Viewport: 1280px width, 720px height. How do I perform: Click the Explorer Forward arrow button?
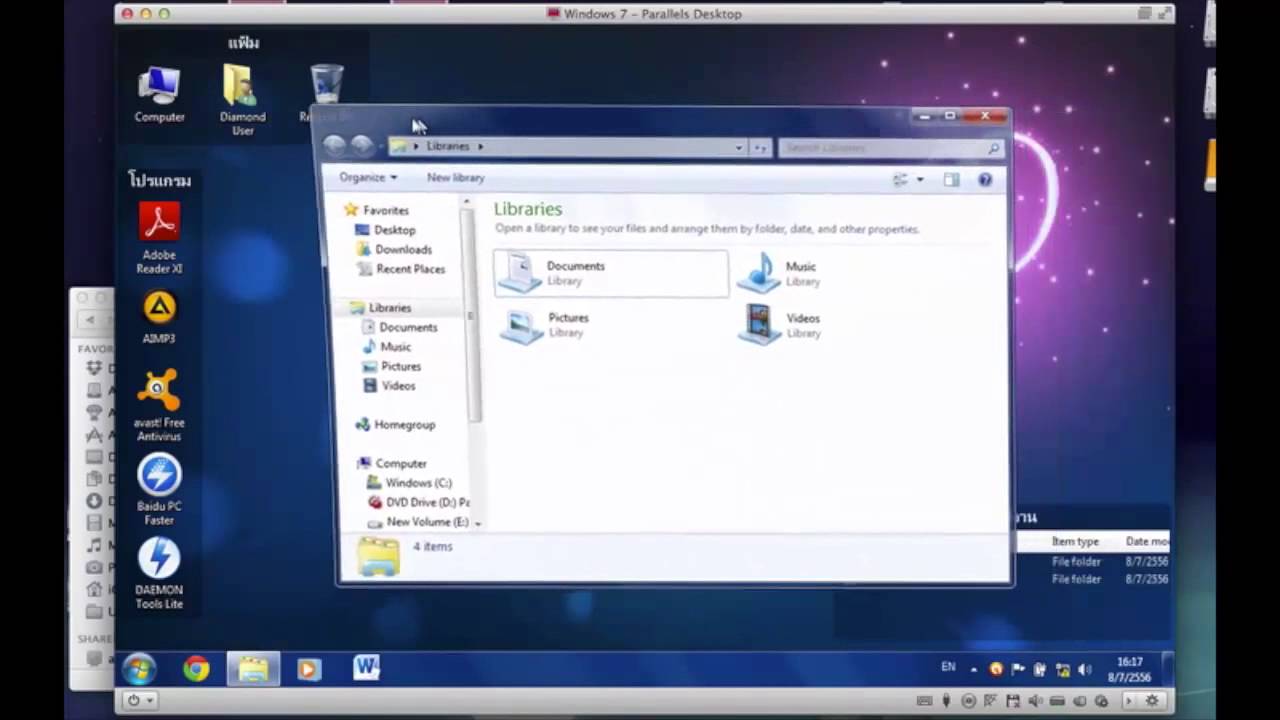362,146
